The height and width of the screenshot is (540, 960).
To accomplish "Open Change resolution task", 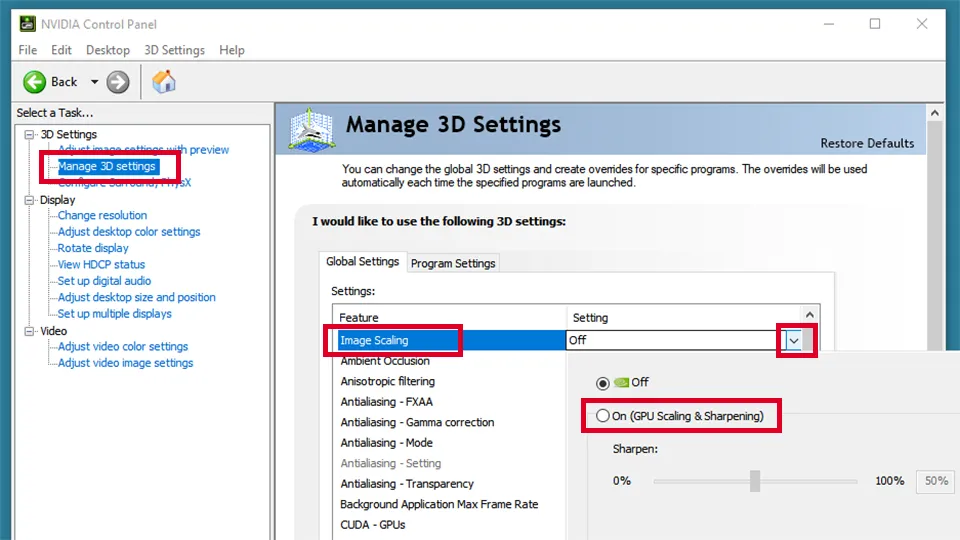I will click(102, 216).
